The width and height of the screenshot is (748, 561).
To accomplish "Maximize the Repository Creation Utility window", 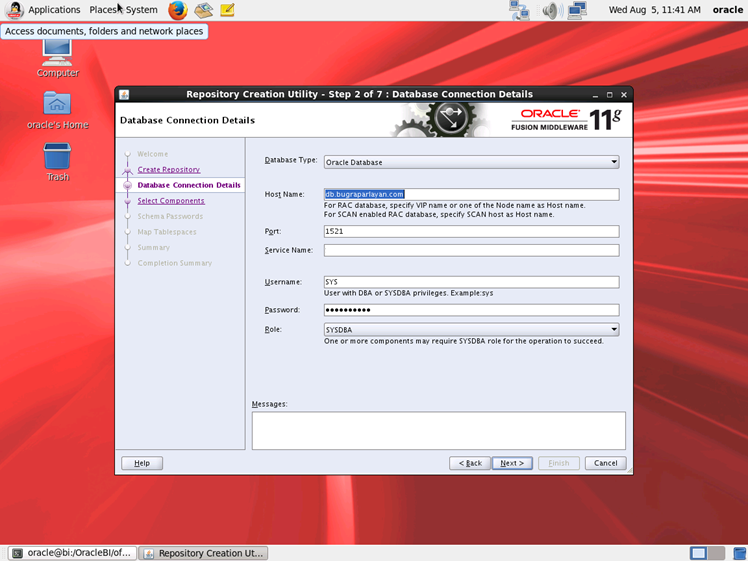I will click(x=609, y=95).
